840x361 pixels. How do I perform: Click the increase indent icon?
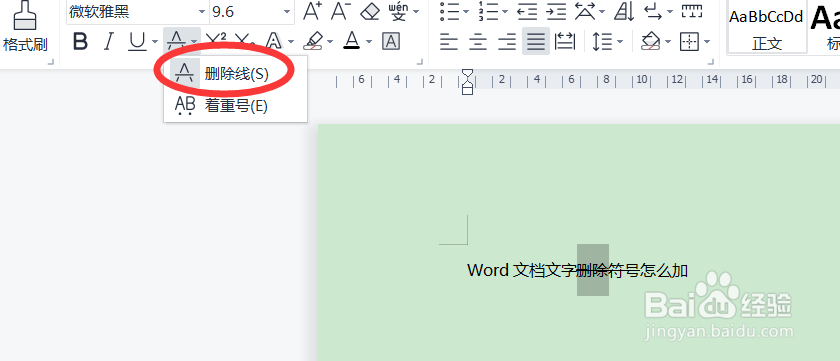point(556,11)
